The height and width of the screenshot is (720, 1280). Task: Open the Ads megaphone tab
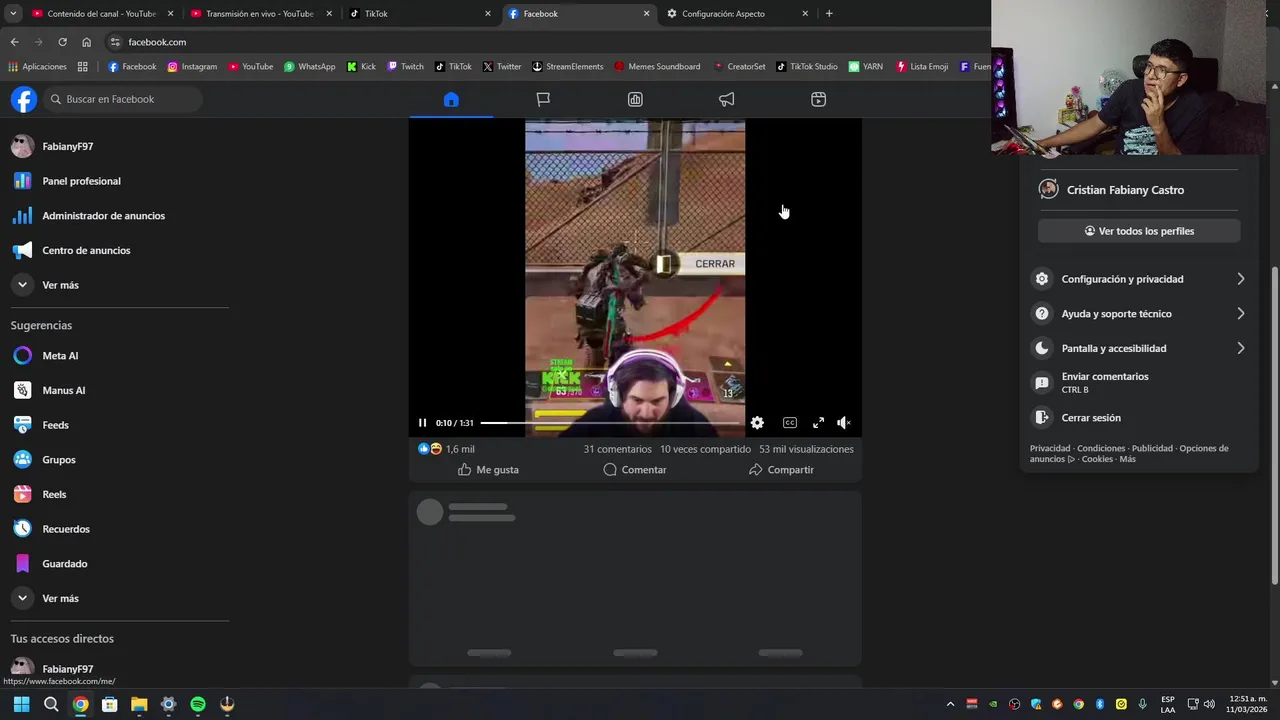tap(727, 99)
